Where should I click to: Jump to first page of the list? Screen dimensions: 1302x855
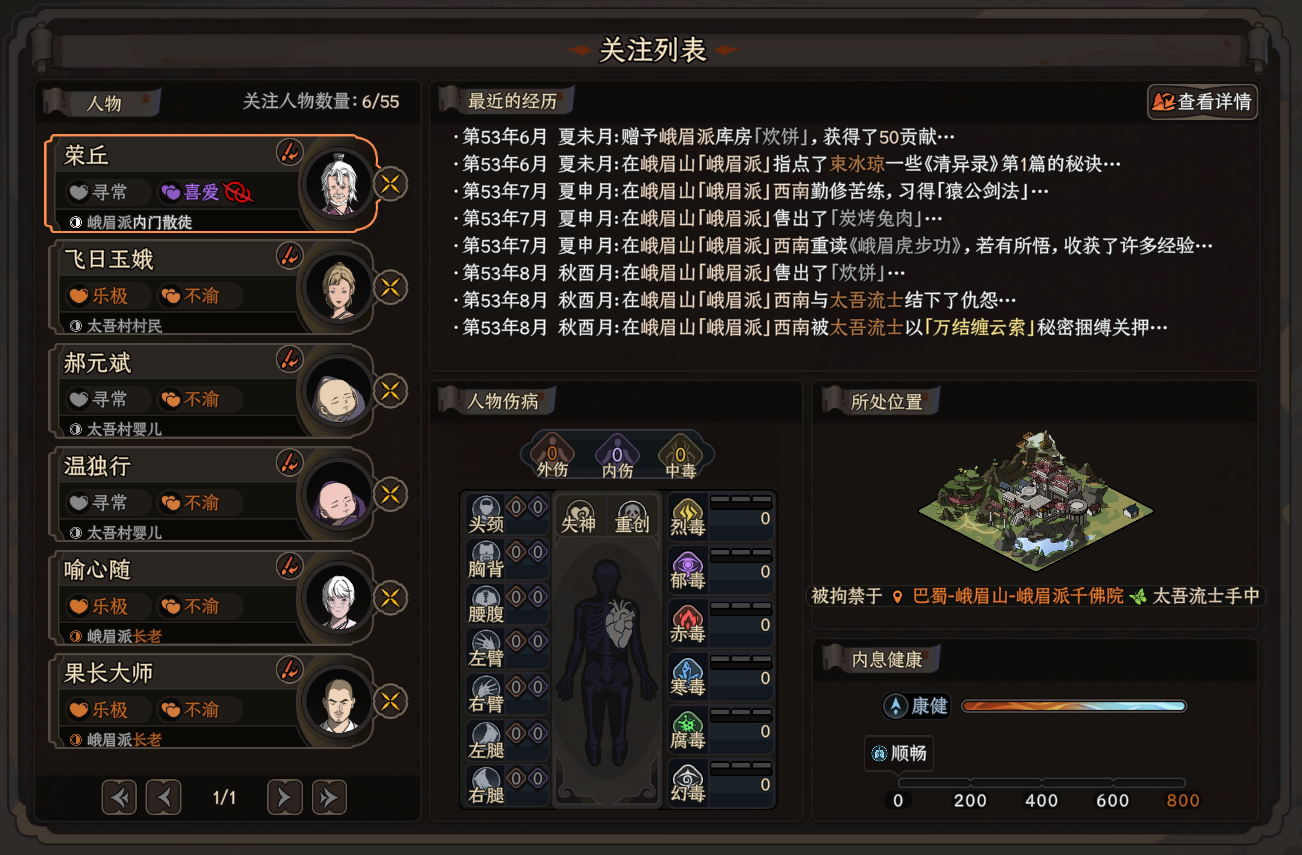(119, 797)
